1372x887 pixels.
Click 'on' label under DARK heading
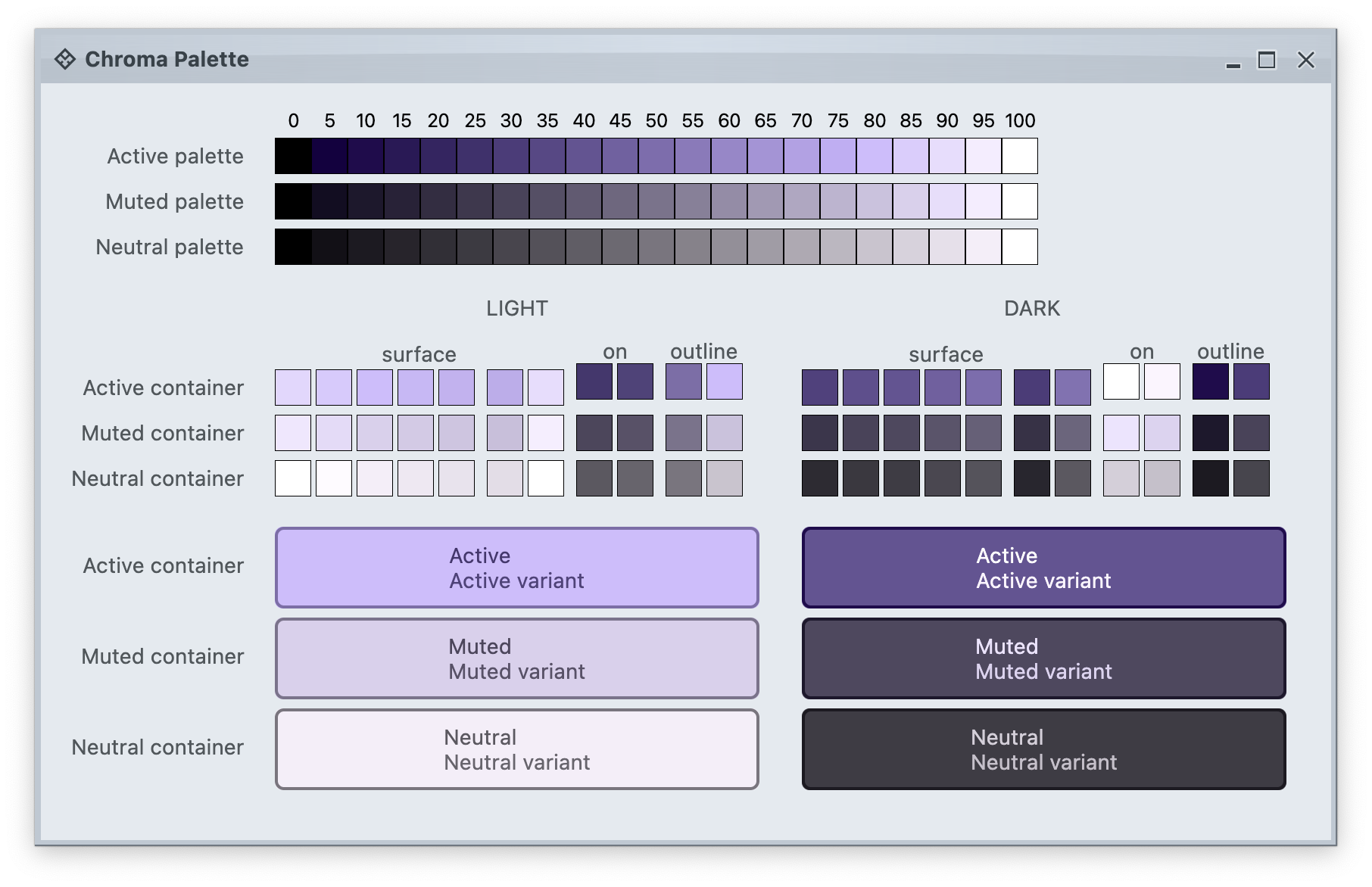pyautogui.click(x=1142, y=351)
